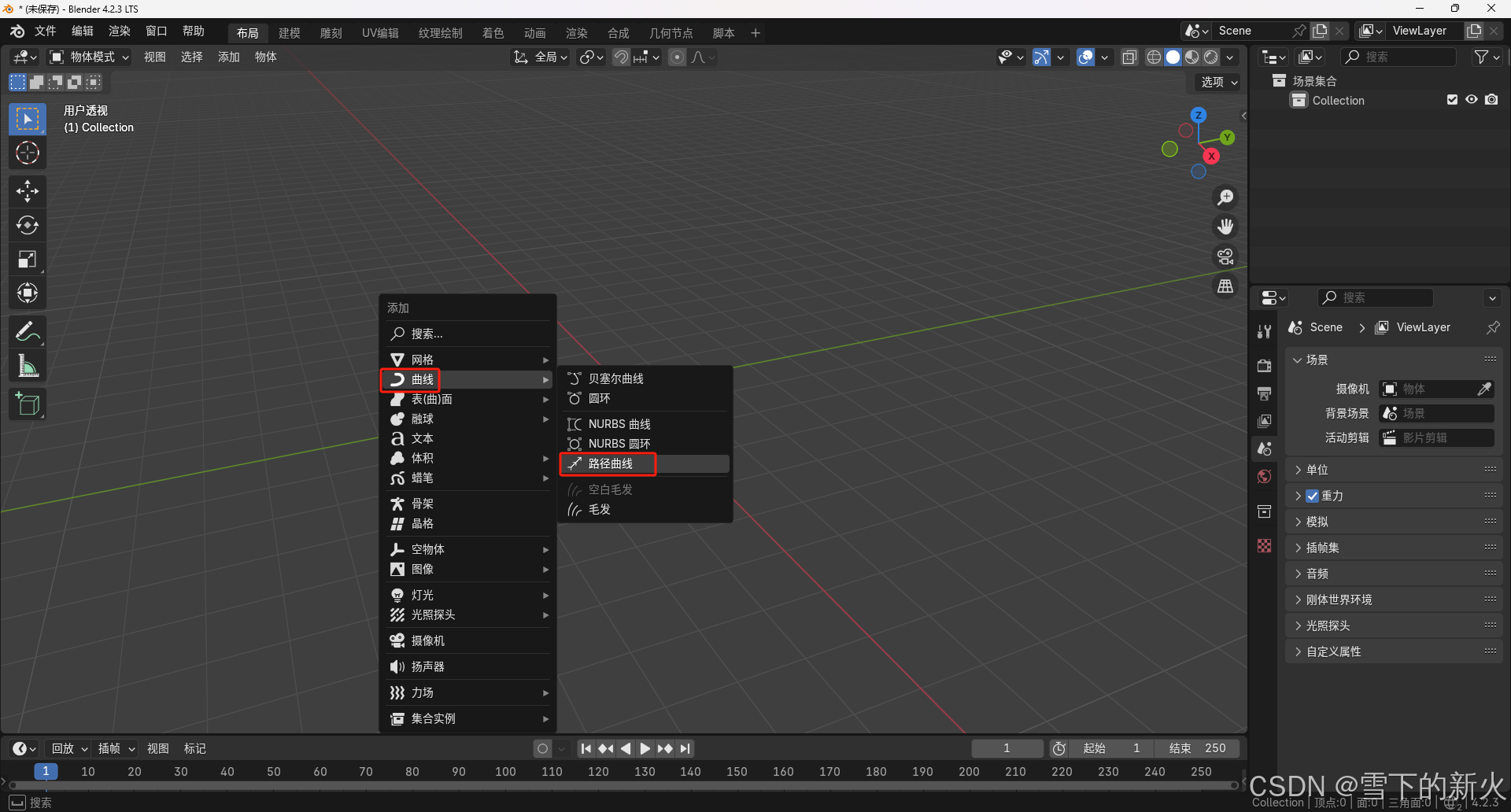The image size is (1511, 812).
Task: Click the current frame number field
Action: pyautogui.click(x=1007, y=748)
